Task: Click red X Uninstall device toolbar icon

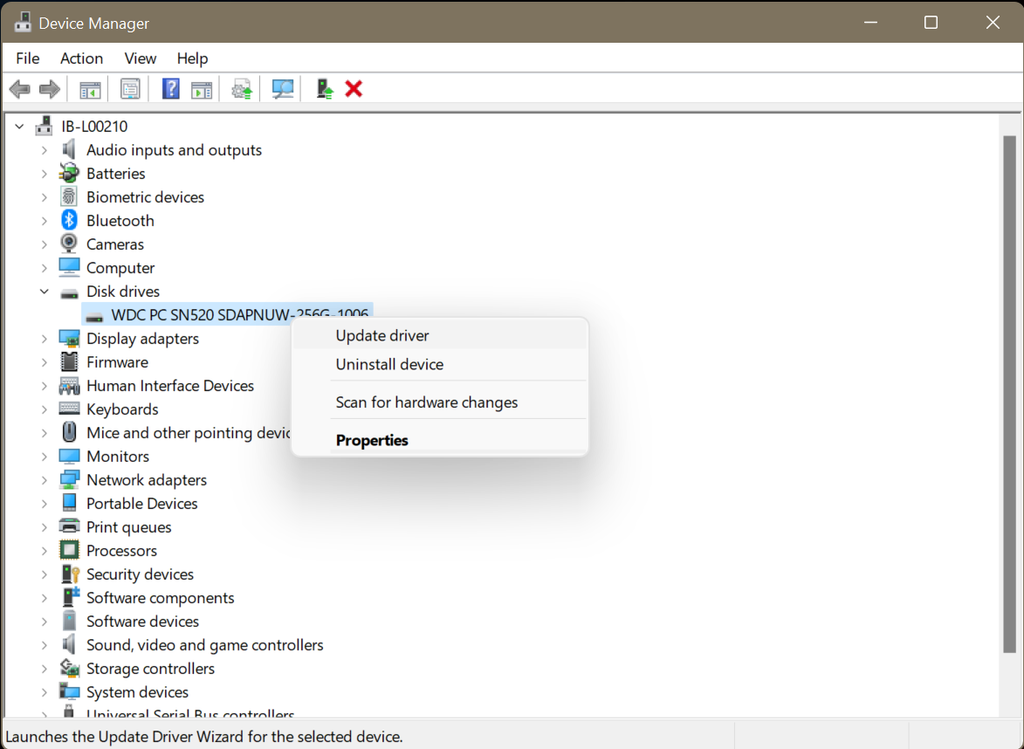Action: (353, 89)
